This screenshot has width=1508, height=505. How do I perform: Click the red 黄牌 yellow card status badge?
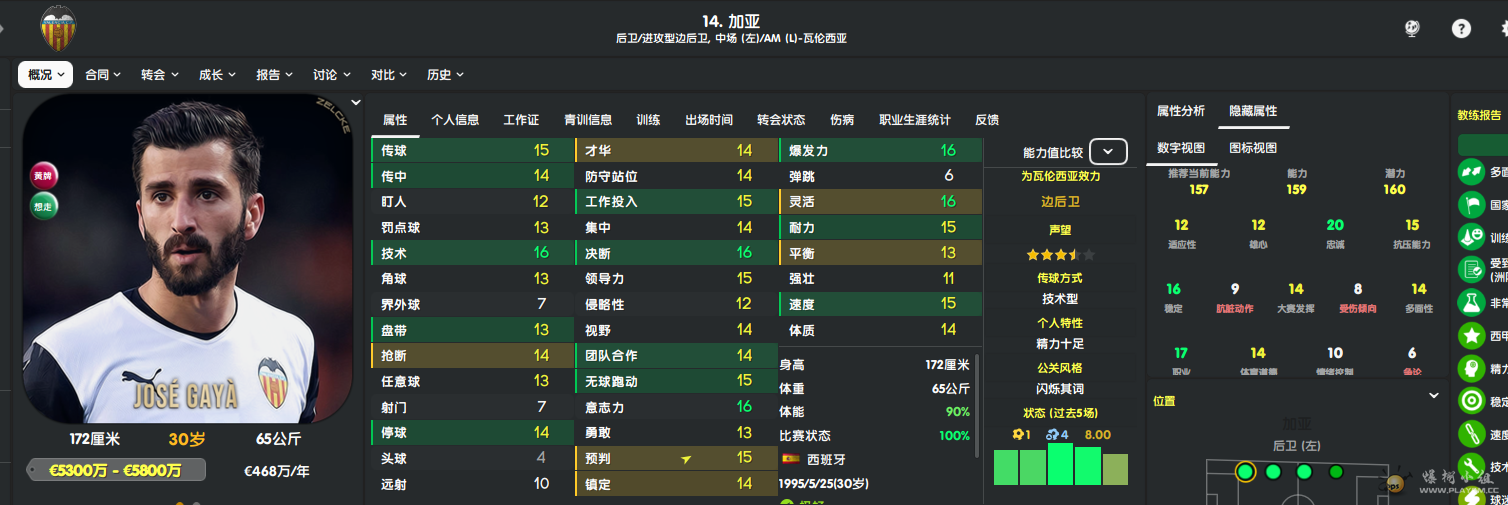click(x=43, y=176)
